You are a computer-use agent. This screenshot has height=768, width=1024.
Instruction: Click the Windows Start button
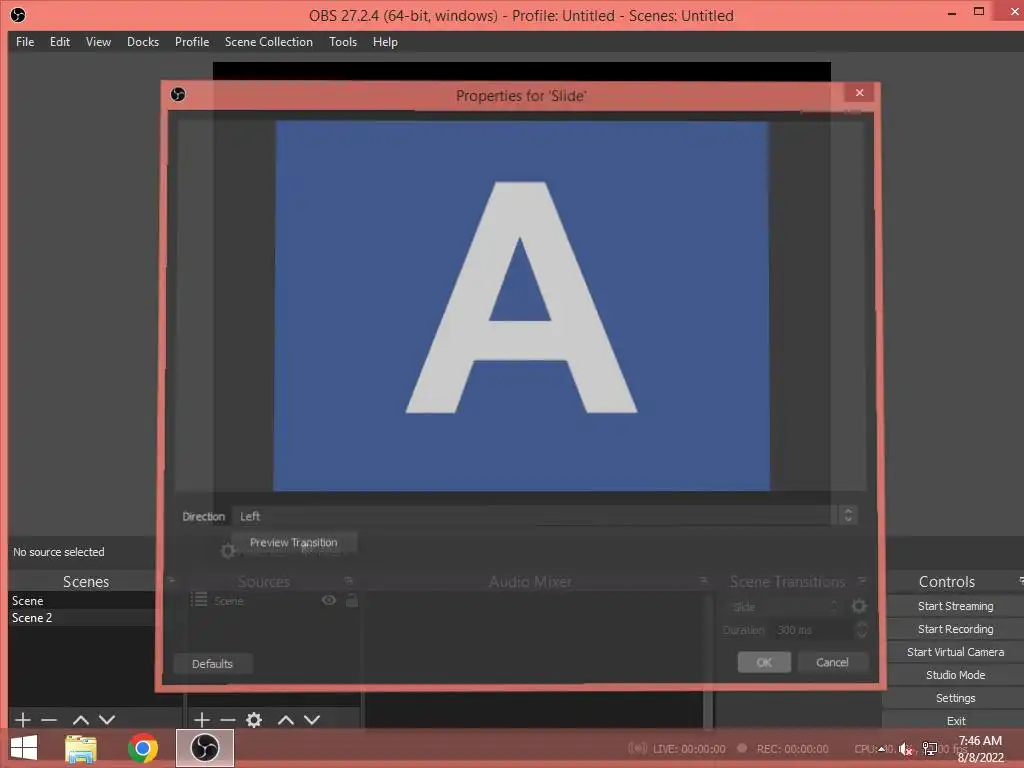click(24, 748)
